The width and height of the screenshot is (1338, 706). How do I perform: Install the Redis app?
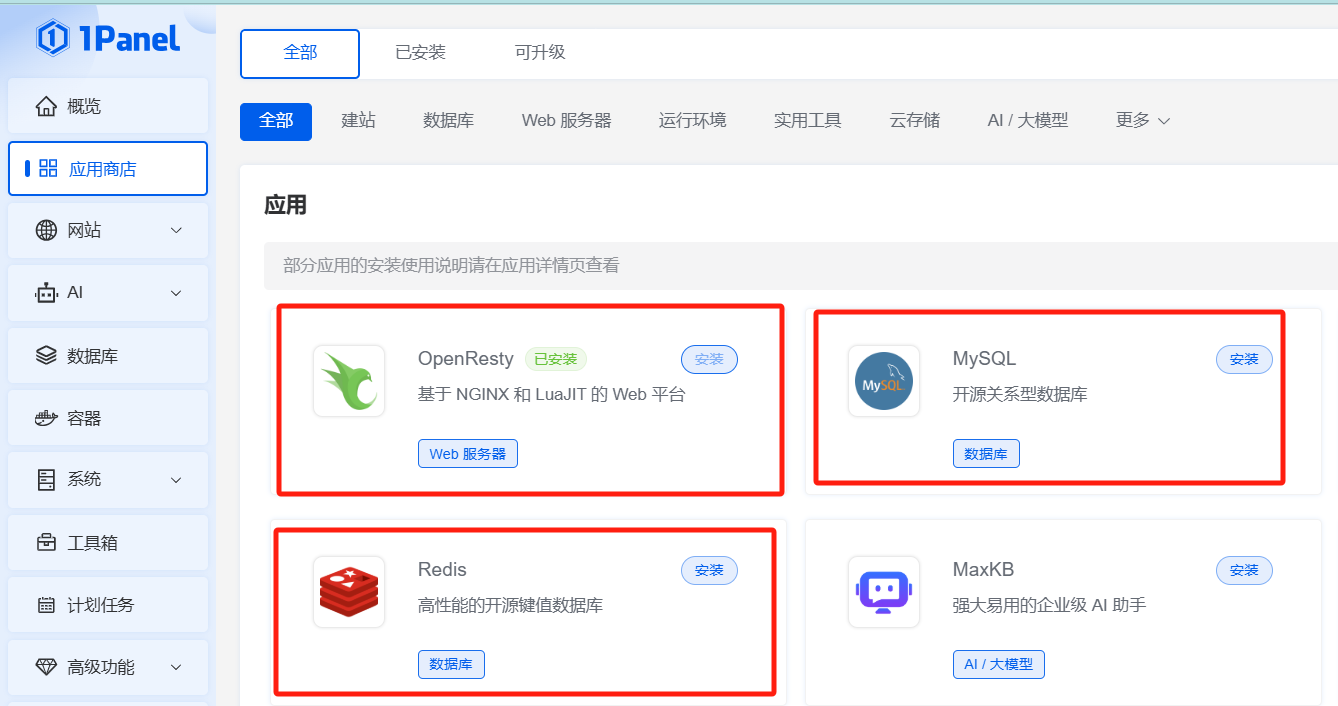pos(709,570)
